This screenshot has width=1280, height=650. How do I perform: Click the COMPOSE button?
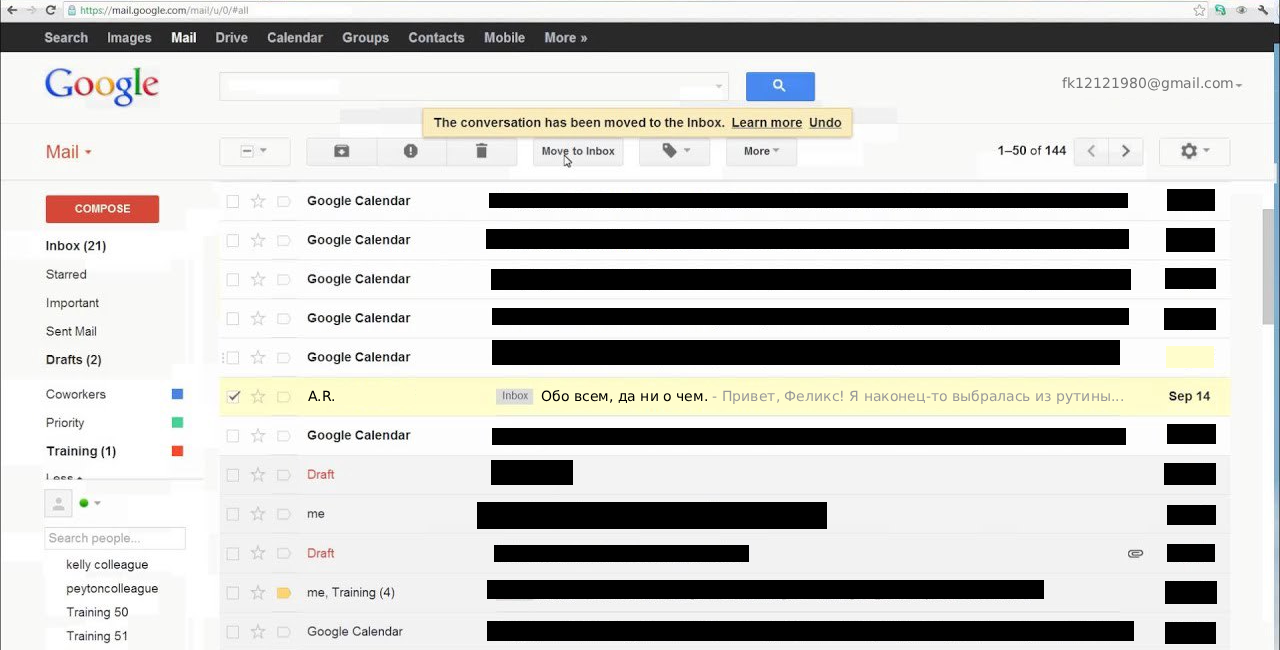[102, 209]
